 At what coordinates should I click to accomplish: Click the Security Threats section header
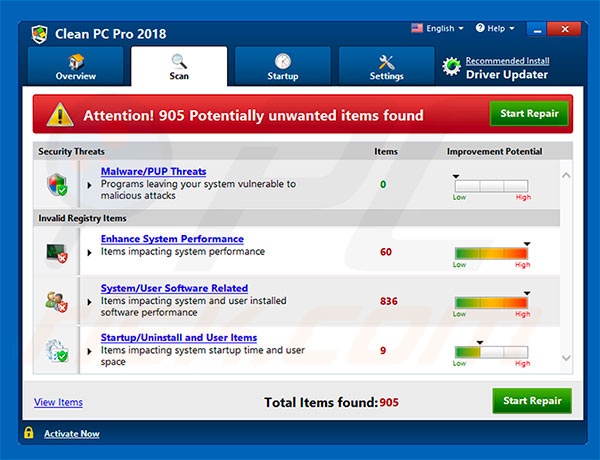[71, 152]
